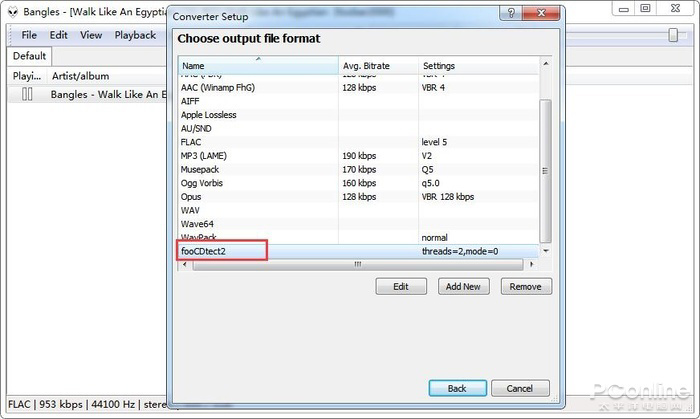Select the fooCDtect2 entry
The image size is (700, 419).
point(358,251)
